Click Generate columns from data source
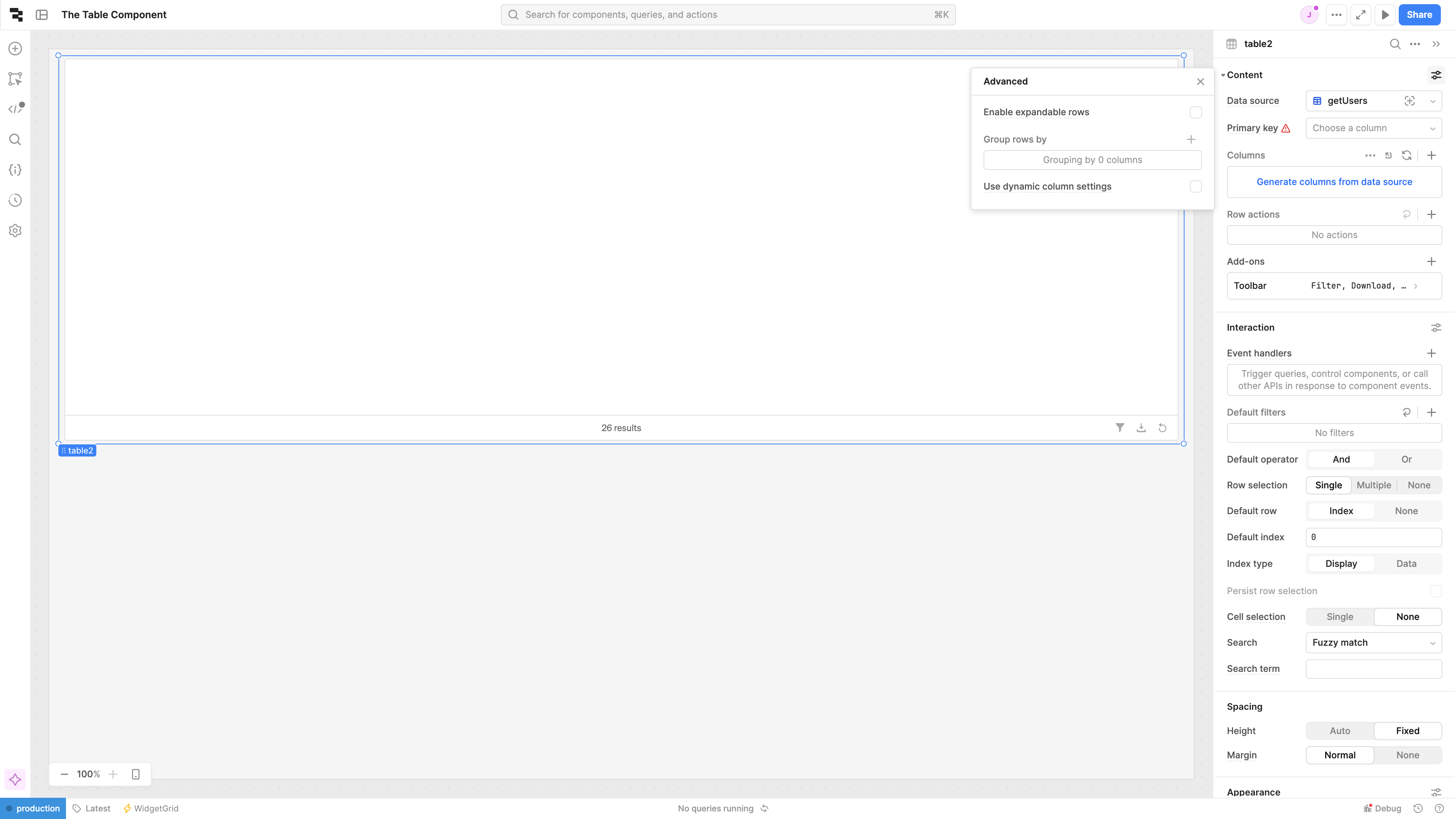Screen dimensions: 1456x819 click(1334, 182)
